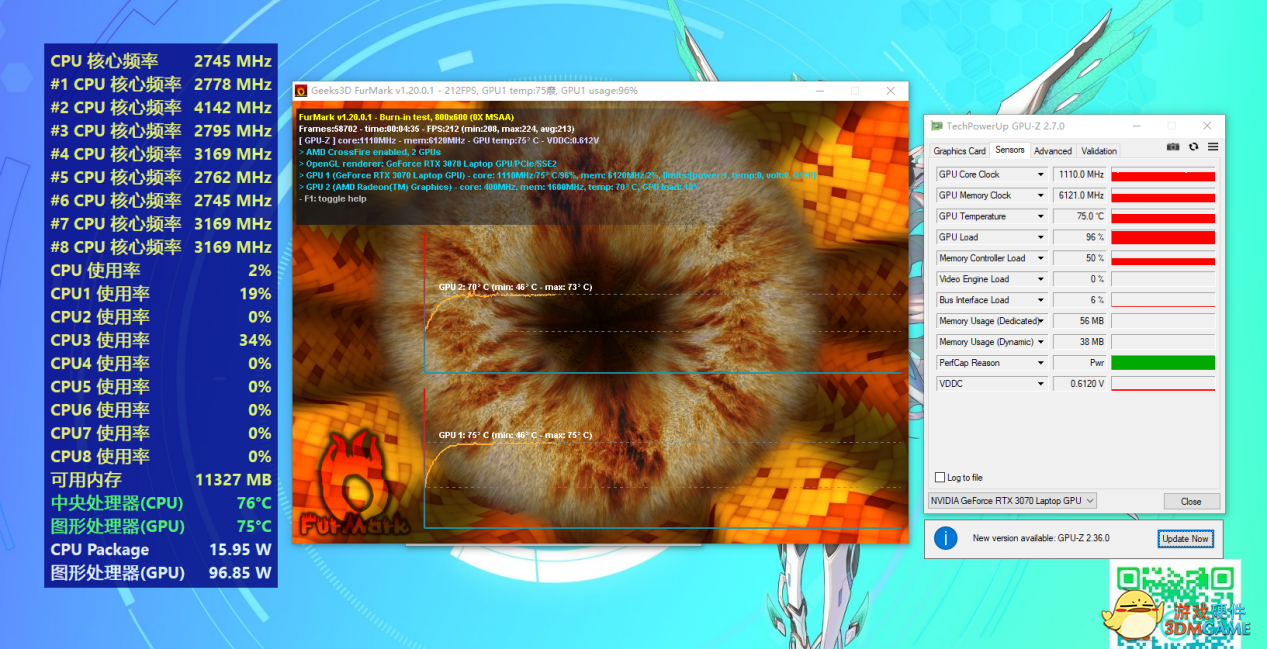Click the GPU-Z screenshot camera icon
This screenshot has height=649, width=1267.
click(x=1173, y=147)
